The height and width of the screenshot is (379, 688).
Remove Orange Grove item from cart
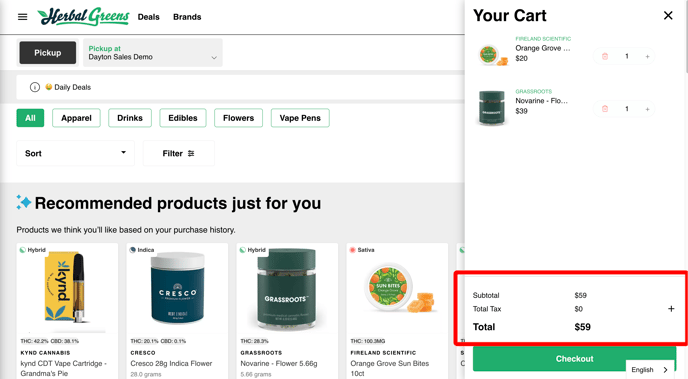click(605, 56)
